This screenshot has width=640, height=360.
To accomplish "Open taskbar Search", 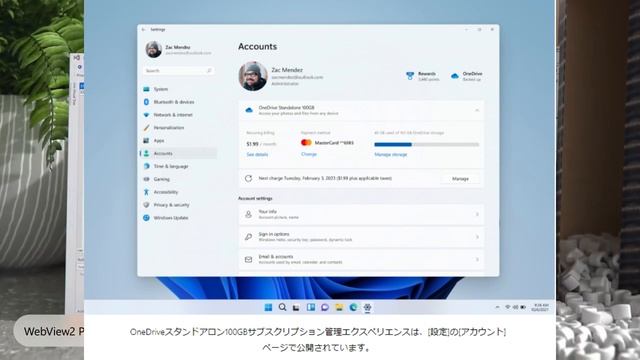I will [282, 307].
